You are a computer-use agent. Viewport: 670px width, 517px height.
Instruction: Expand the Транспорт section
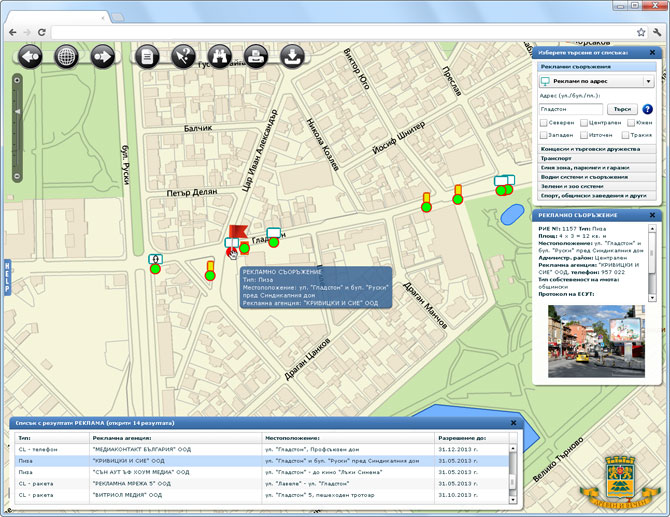(x=597, y=159)
